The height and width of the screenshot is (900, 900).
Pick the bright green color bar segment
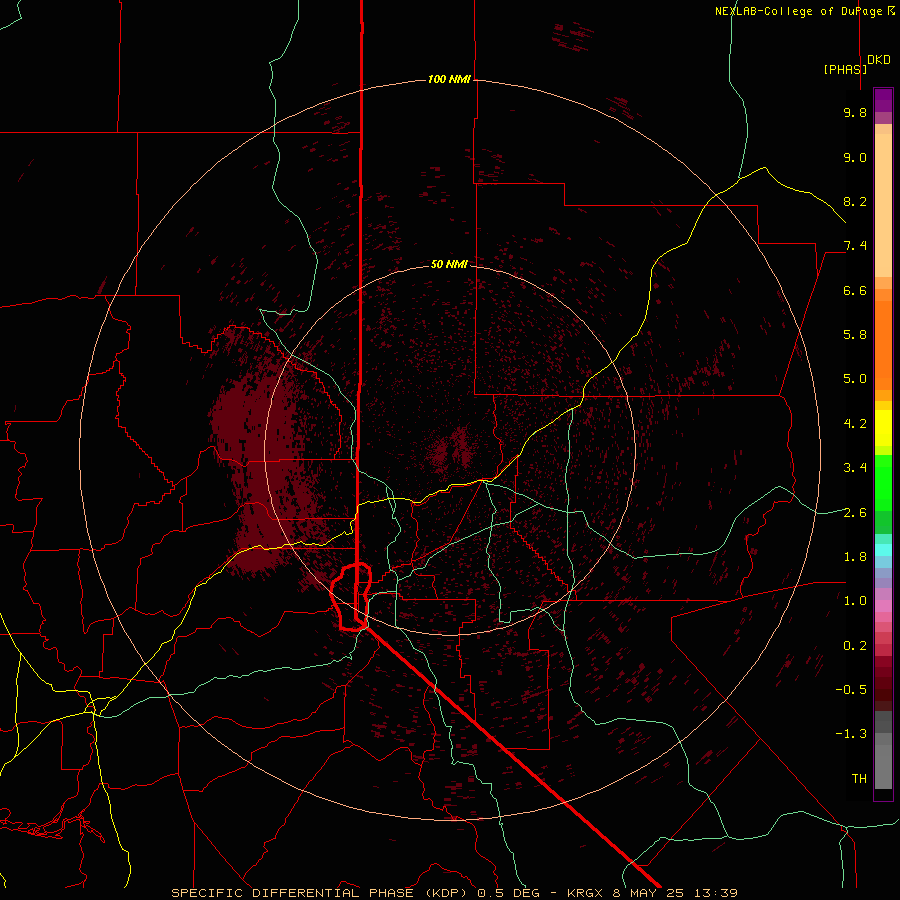pos(883,483)
